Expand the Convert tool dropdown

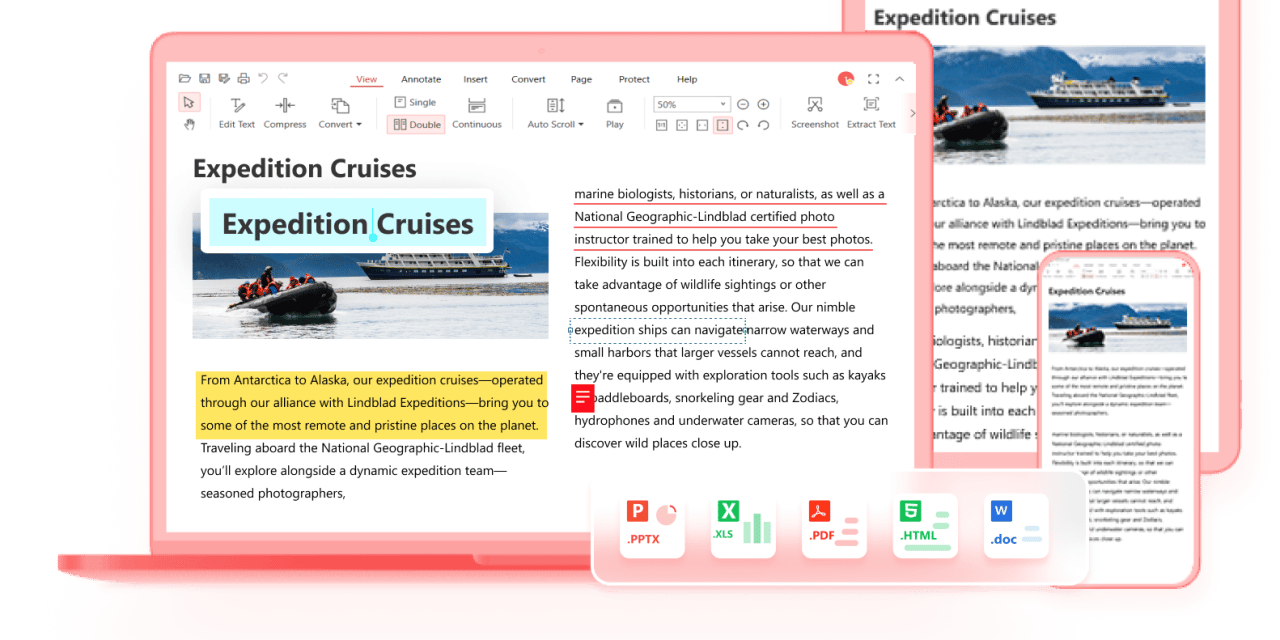(340, 112)
